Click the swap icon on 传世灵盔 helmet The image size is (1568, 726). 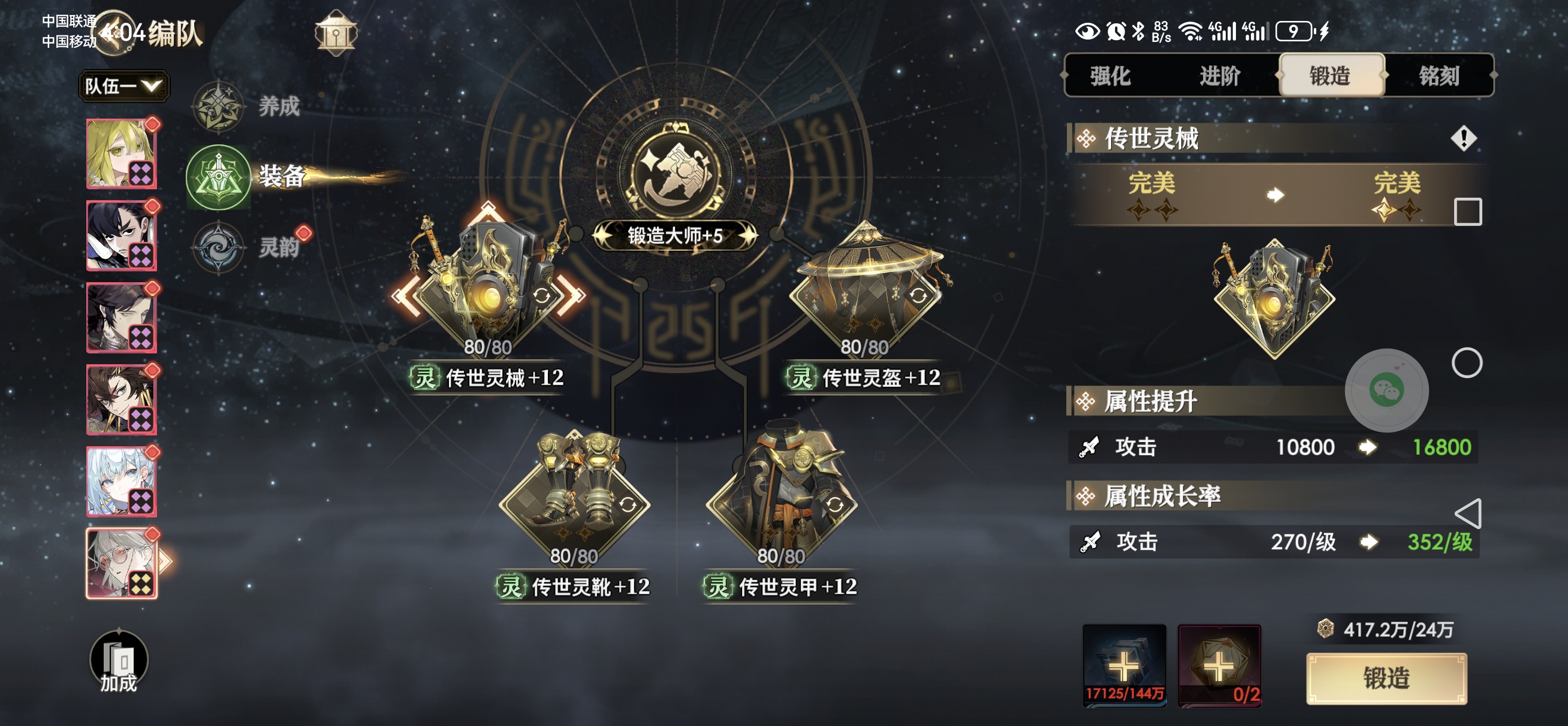(918, 295)
